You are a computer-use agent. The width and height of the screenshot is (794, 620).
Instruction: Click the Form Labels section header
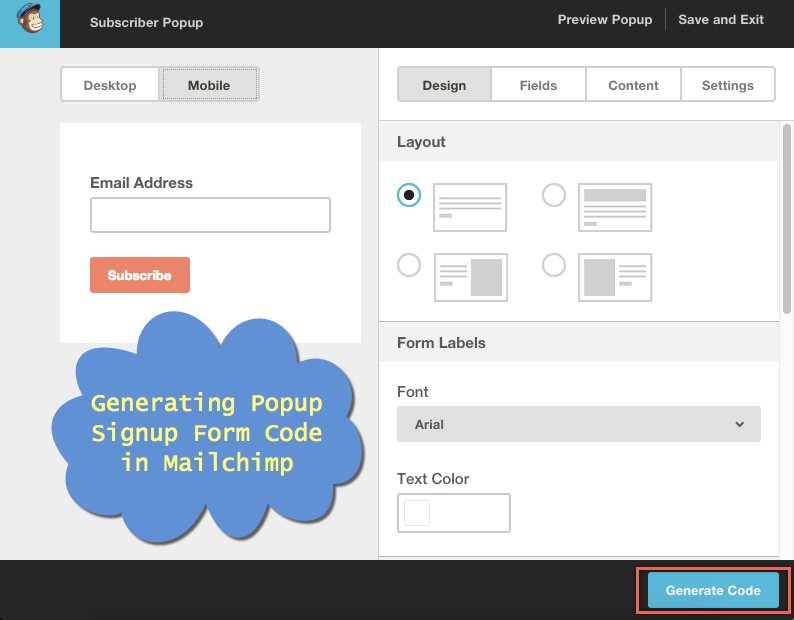click(x=579, y=342)
